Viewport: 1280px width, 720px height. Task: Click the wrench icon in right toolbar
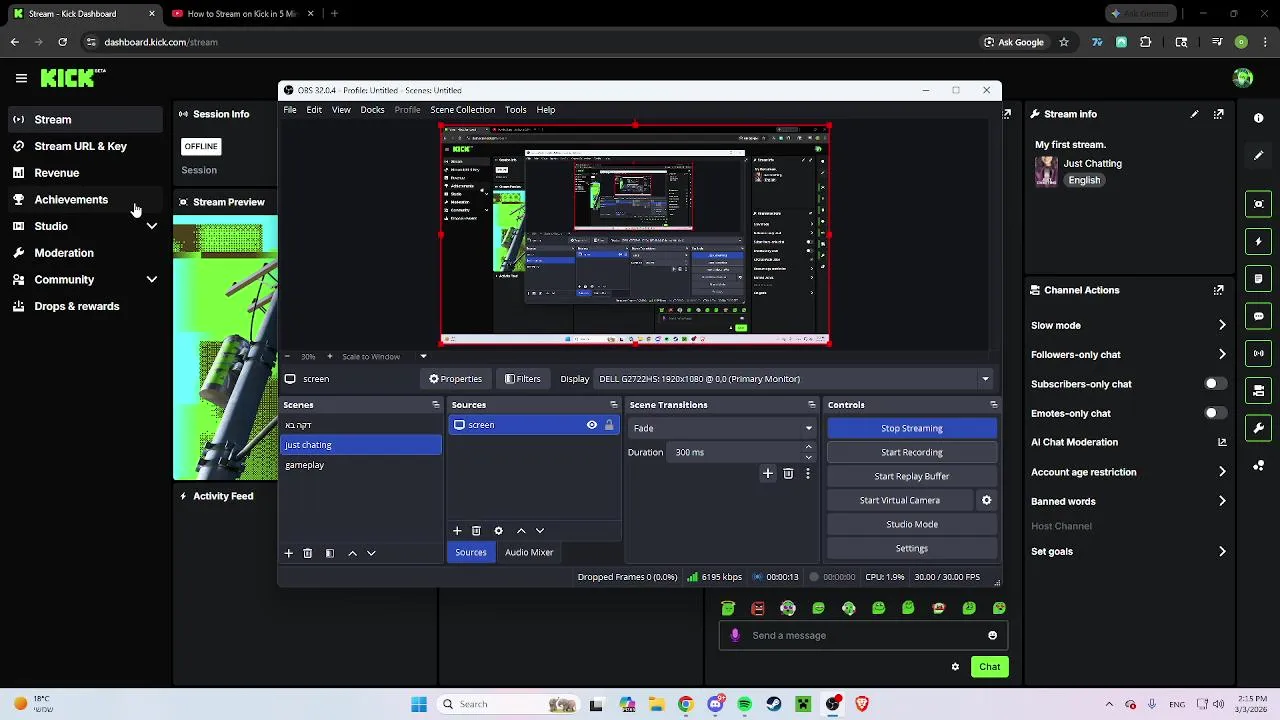1259,428
